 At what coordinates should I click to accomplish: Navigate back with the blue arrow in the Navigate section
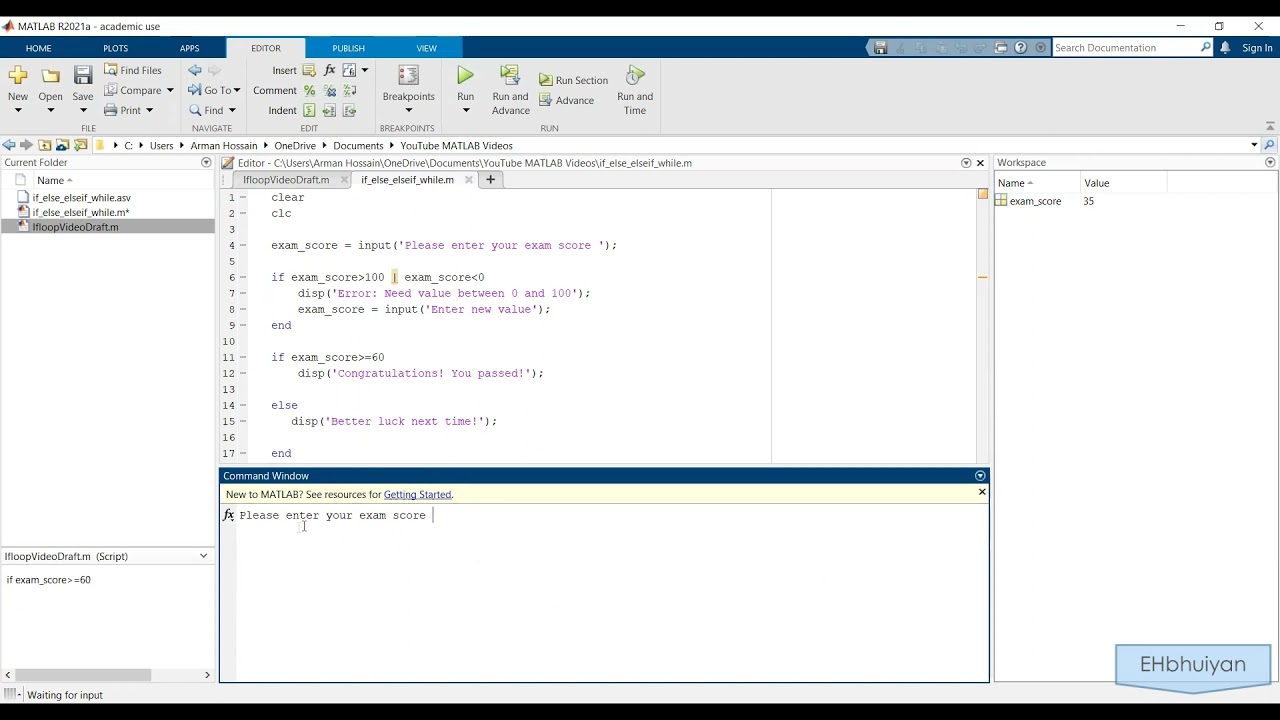coord(195,70)
